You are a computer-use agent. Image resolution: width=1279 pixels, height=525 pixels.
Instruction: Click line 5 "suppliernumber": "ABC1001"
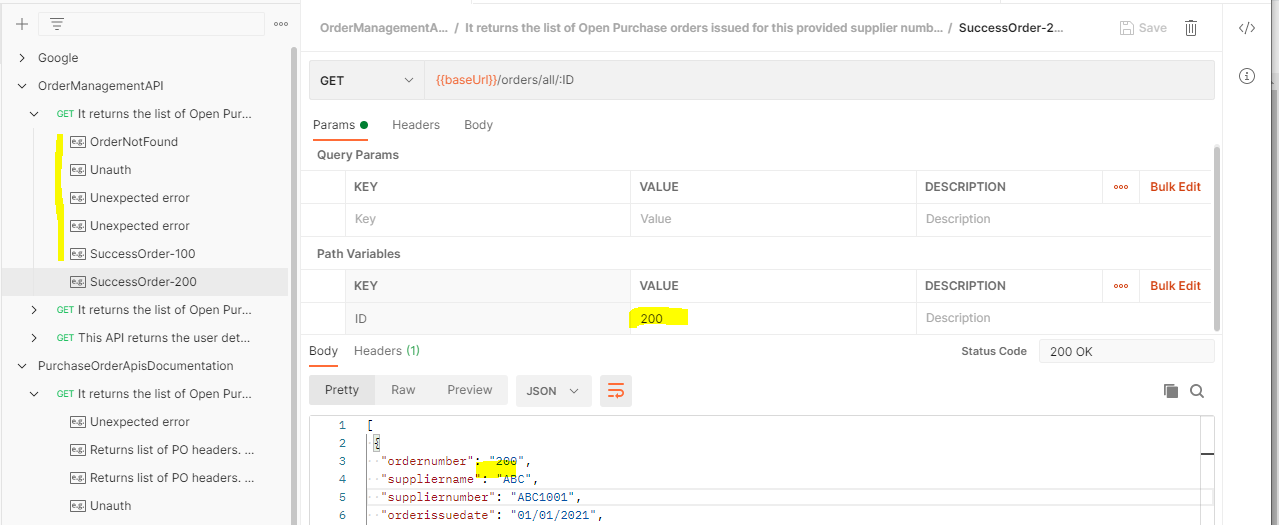click(481, 497)
